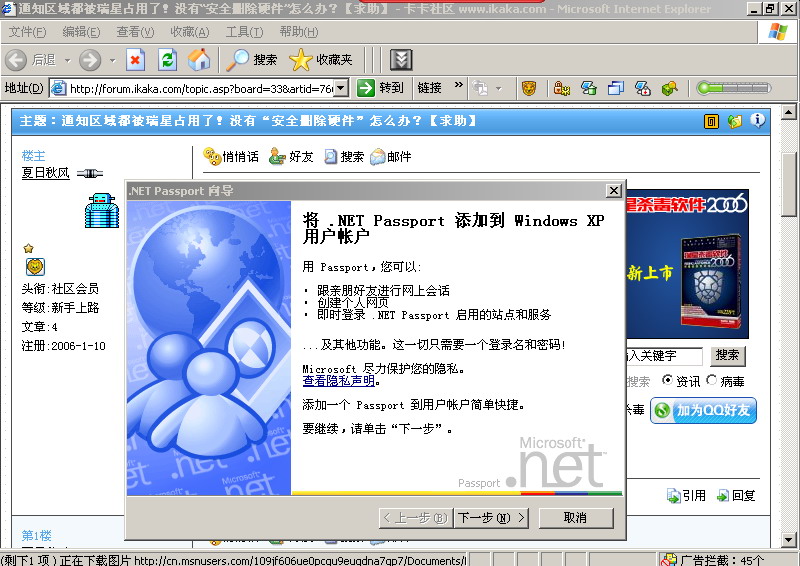800x566 pixels.
Task: Click the green Go arrow button
Action: coord(365,88)
